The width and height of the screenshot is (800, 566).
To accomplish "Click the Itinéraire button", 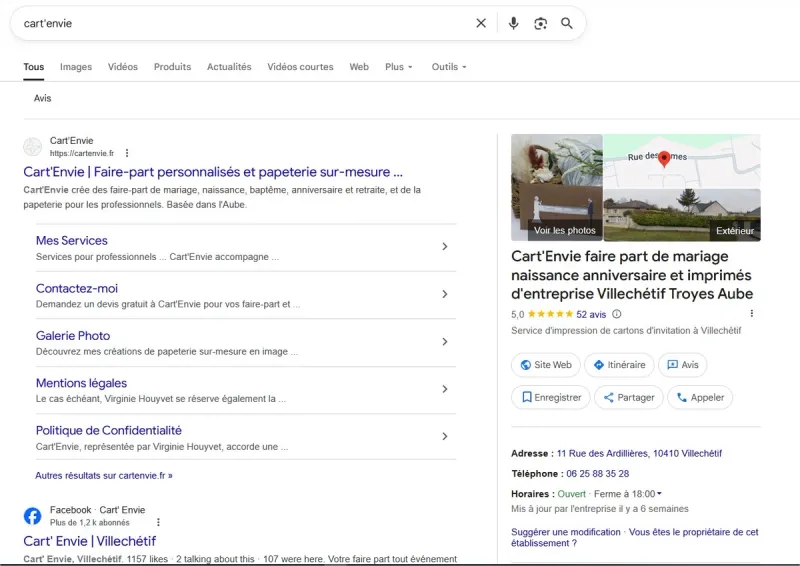I will (619, 365).
